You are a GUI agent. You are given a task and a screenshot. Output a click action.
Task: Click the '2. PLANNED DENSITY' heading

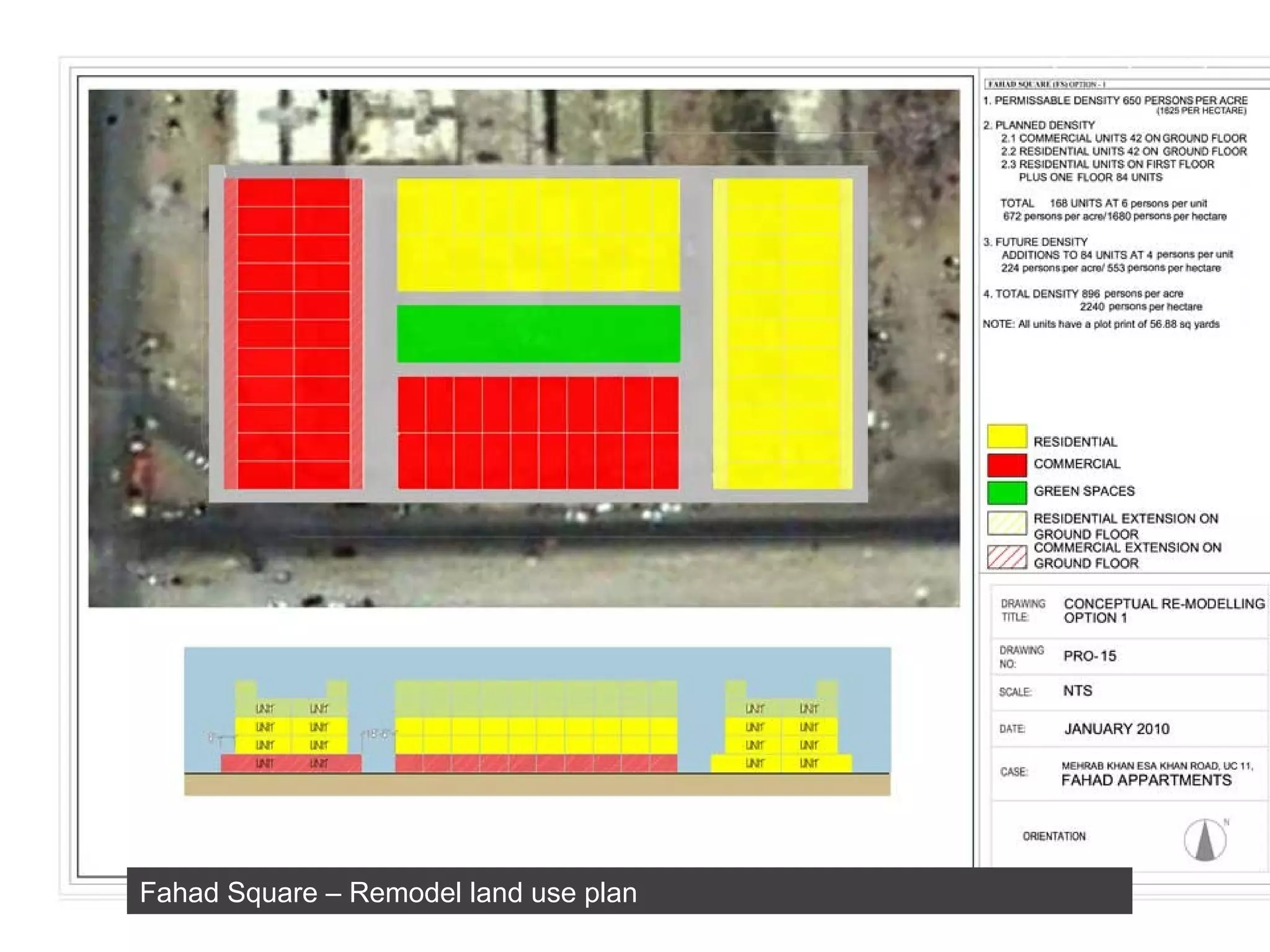tap(1039, 125)
